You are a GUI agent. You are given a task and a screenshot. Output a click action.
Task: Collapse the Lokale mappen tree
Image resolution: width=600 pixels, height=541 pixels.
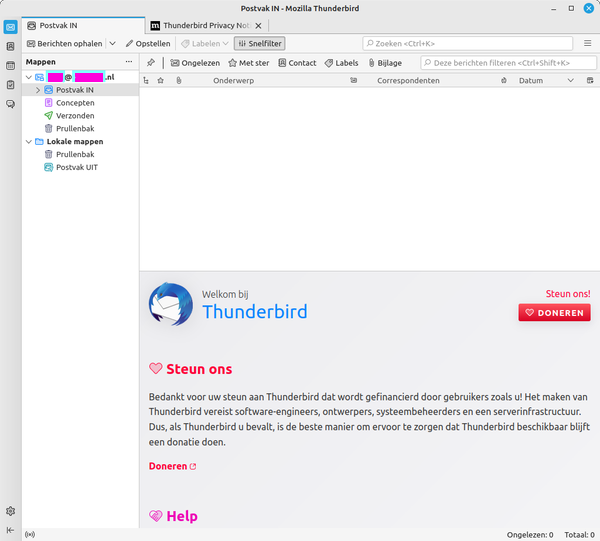tap(27, 142)
